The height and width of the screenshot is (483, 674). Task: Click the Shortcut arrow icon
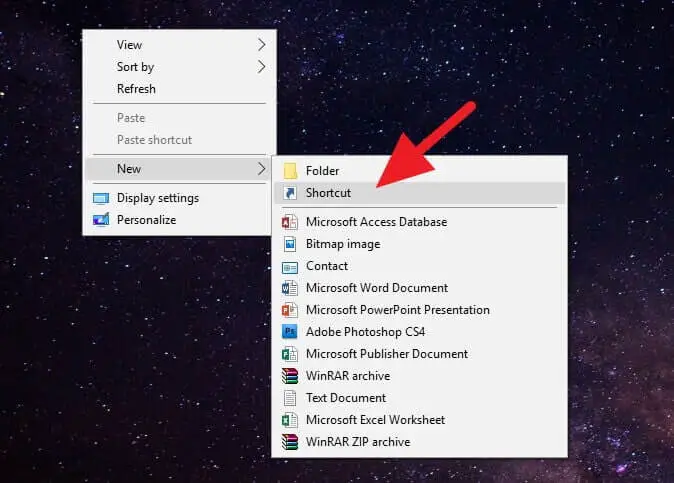tap(290, 193)
